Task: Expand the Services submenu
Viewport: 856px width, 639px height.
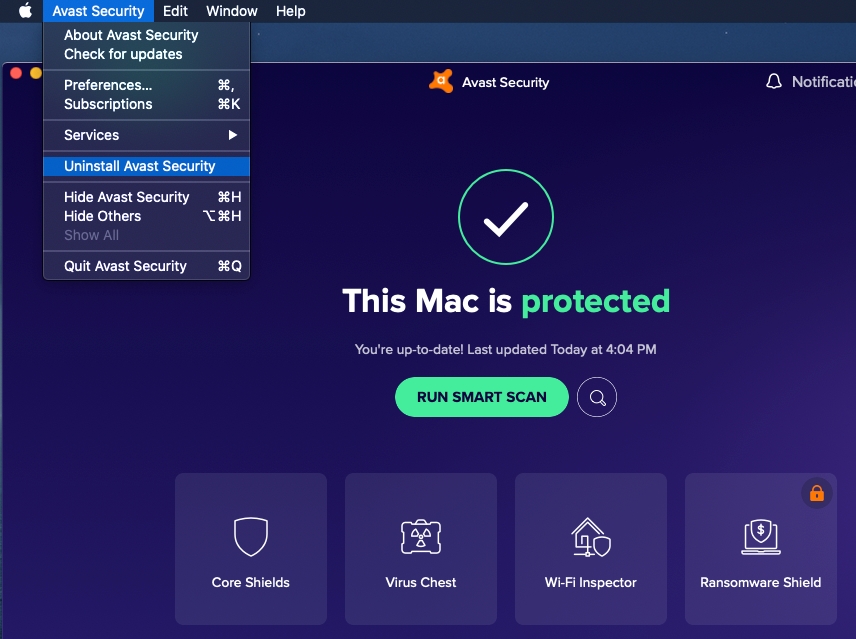Action: point(146,135)
